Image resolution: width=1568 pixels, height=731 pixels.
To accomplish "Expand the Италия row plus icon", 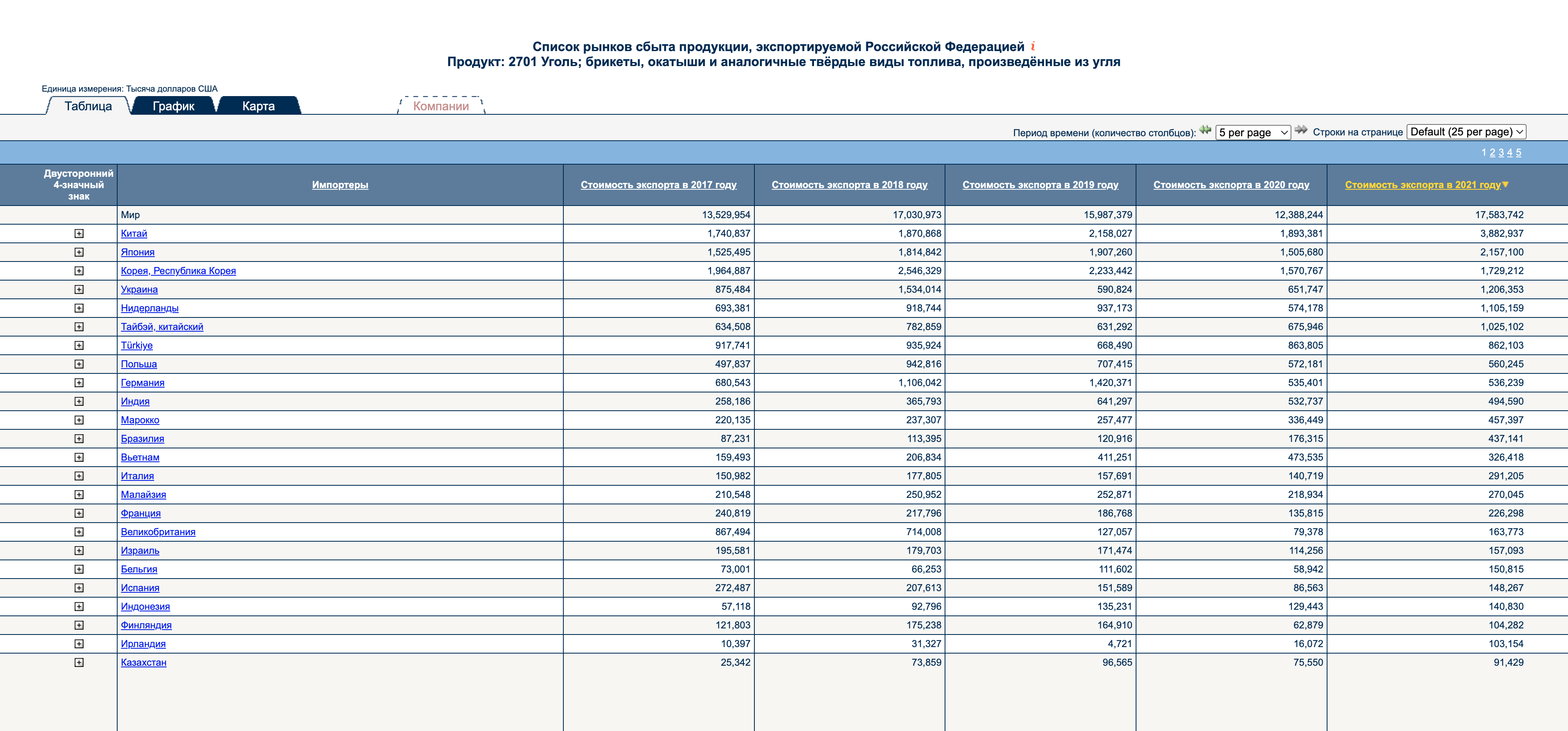I will (x=79, y=476).
